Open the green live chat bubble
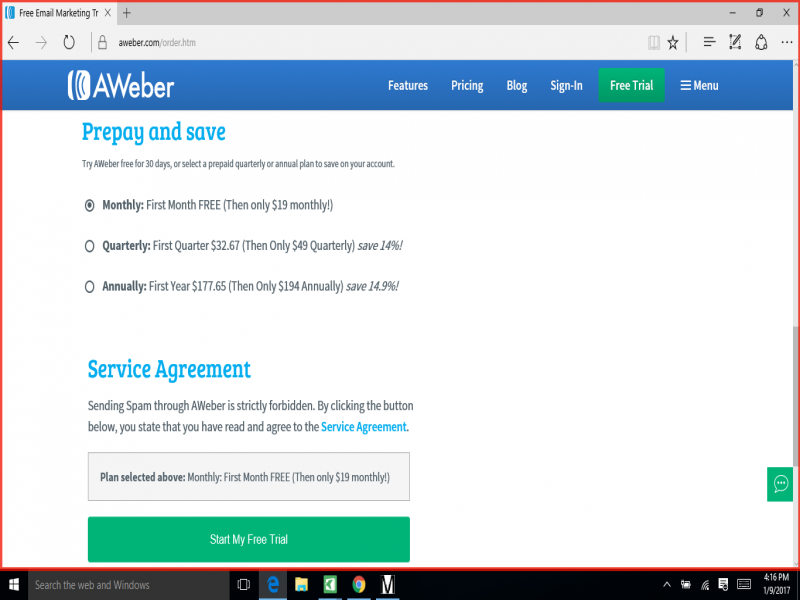Viewport: 800px width, 600px height. (780, 484)
